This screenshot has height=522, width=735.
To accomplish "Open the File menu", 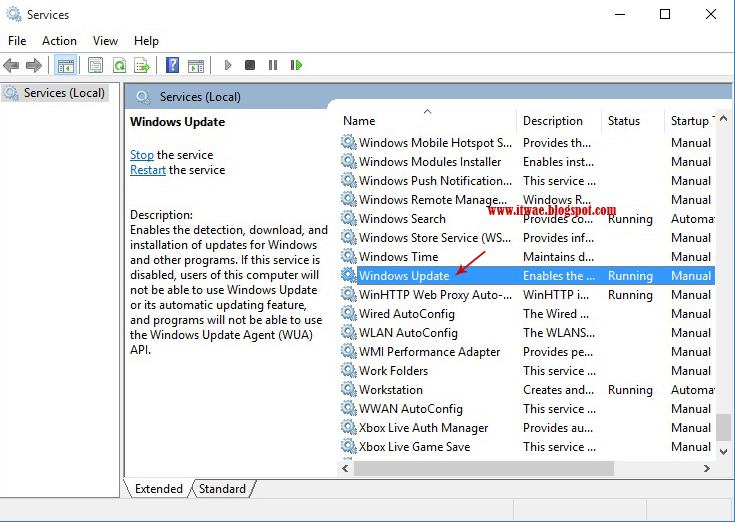I will [x=17, y=41].
